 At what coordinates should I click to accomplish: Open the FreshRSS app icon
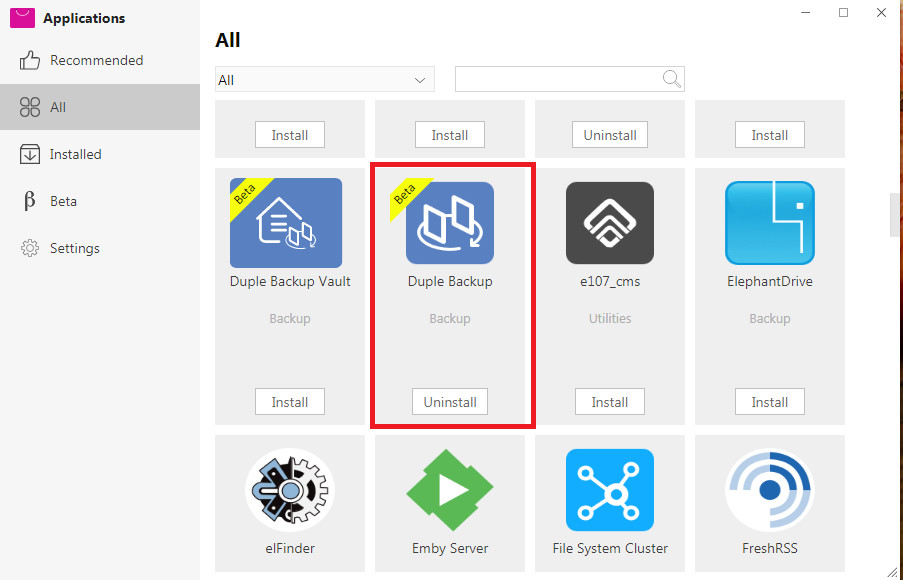pos(770,490)
